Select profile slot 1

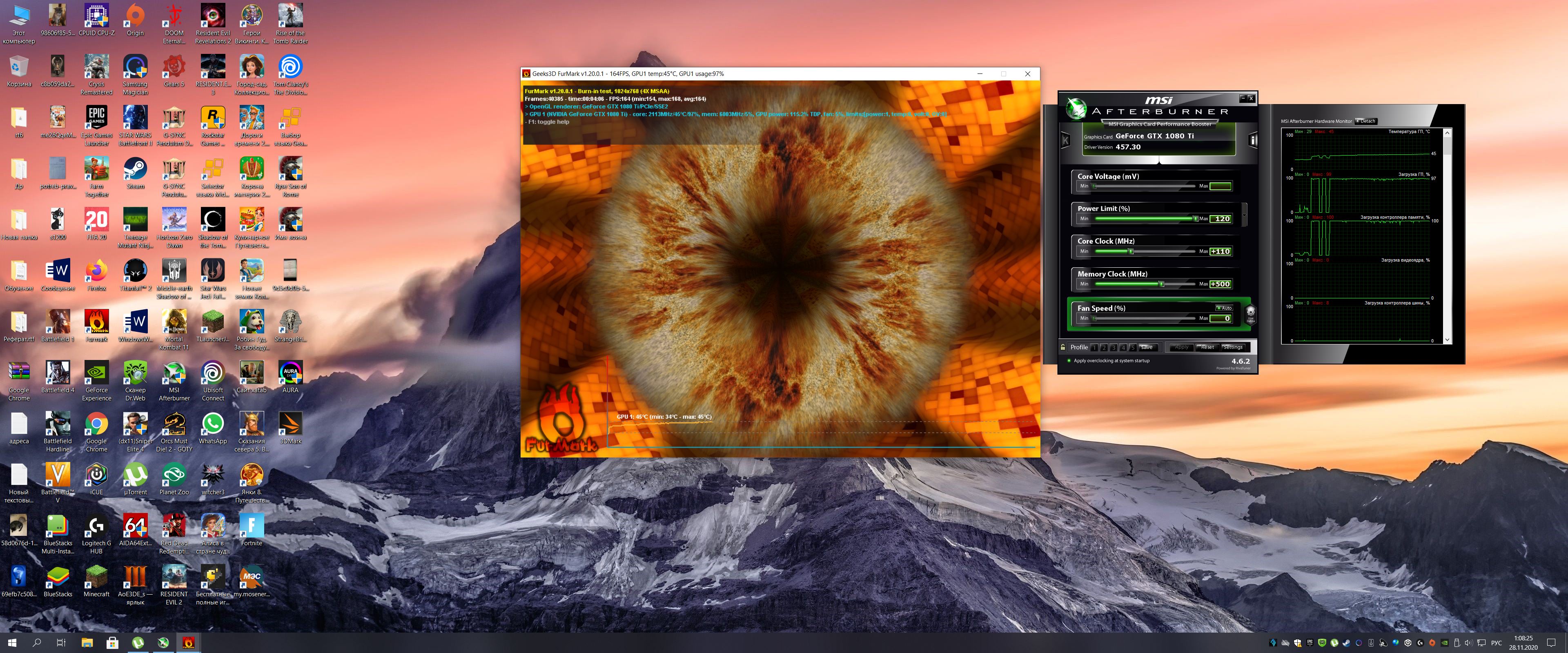click(1094, 347)
